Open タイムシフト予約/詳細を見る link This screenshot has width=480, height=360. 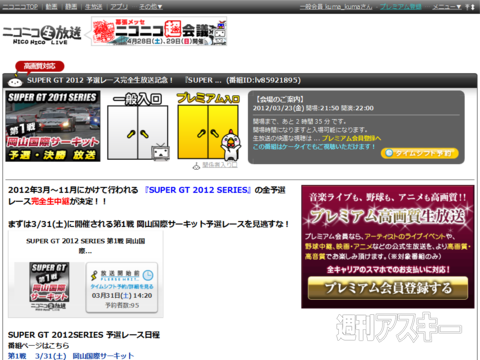[122, 287]
